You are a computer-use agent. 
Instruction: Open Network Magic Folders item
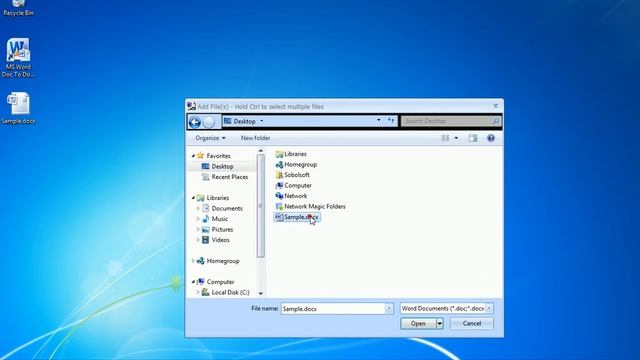point(310,207)
